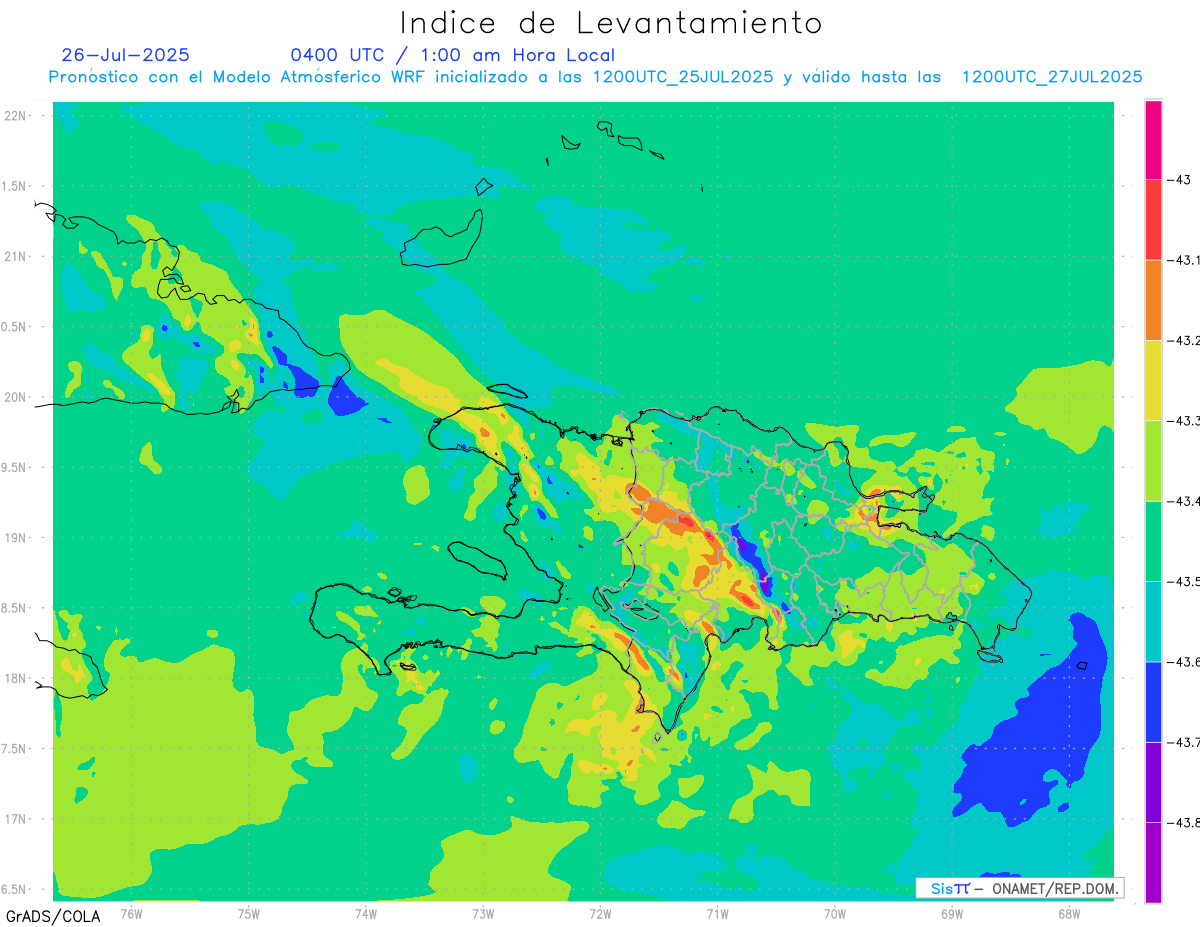Click the '20N' latitude label
This screenshot has width=1200, height=927.
click(x=15, y=397)
